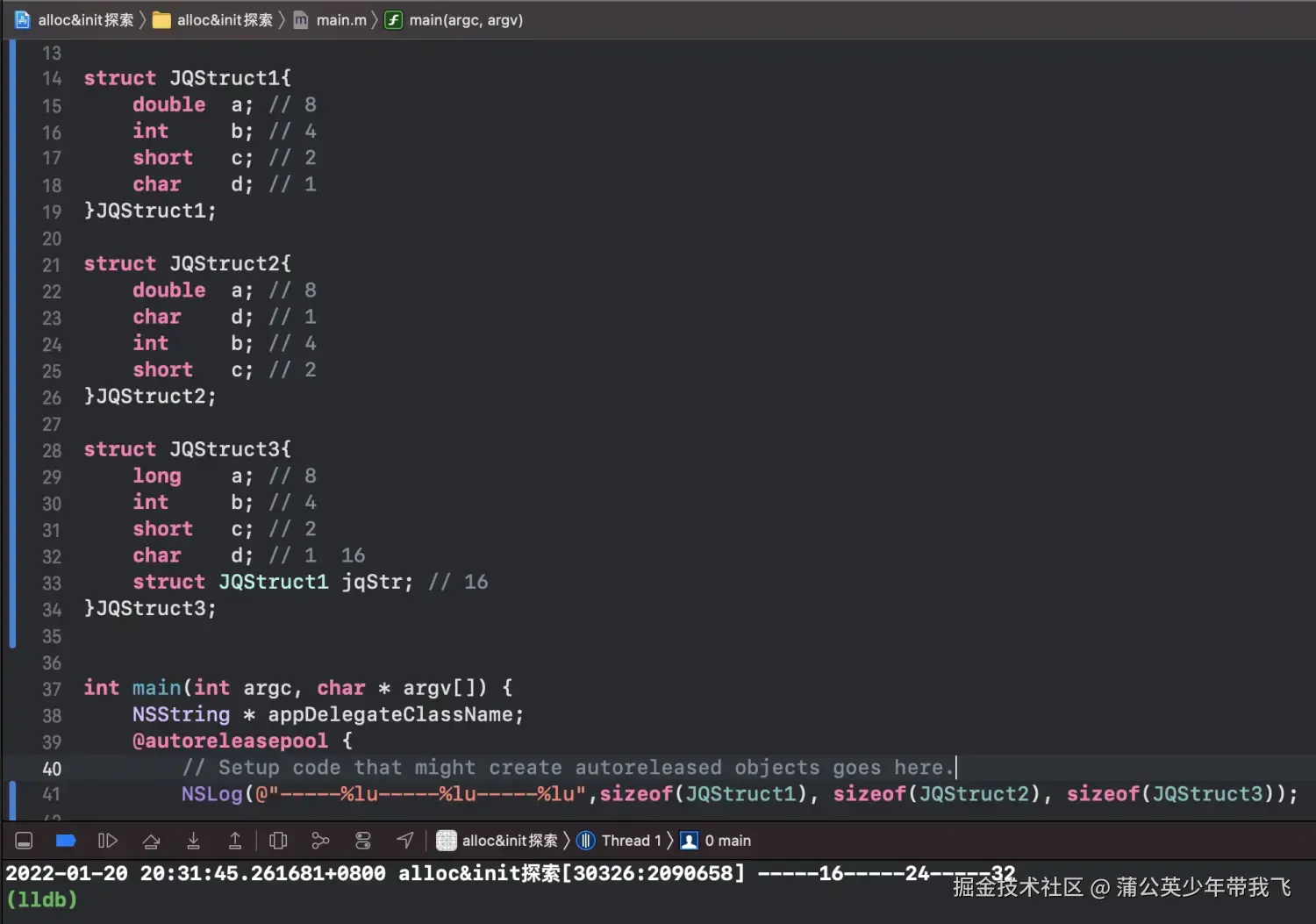1316x924 pixels.
Task: Toggle the blue breakpoints activation button
Action: tap(66, 841)
